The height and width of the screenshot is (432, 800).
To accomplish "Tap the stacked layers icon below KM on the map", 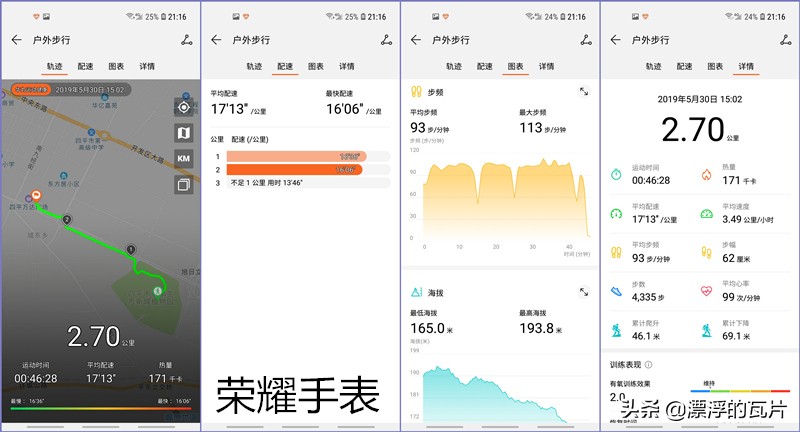I will (x=184, y=184).
